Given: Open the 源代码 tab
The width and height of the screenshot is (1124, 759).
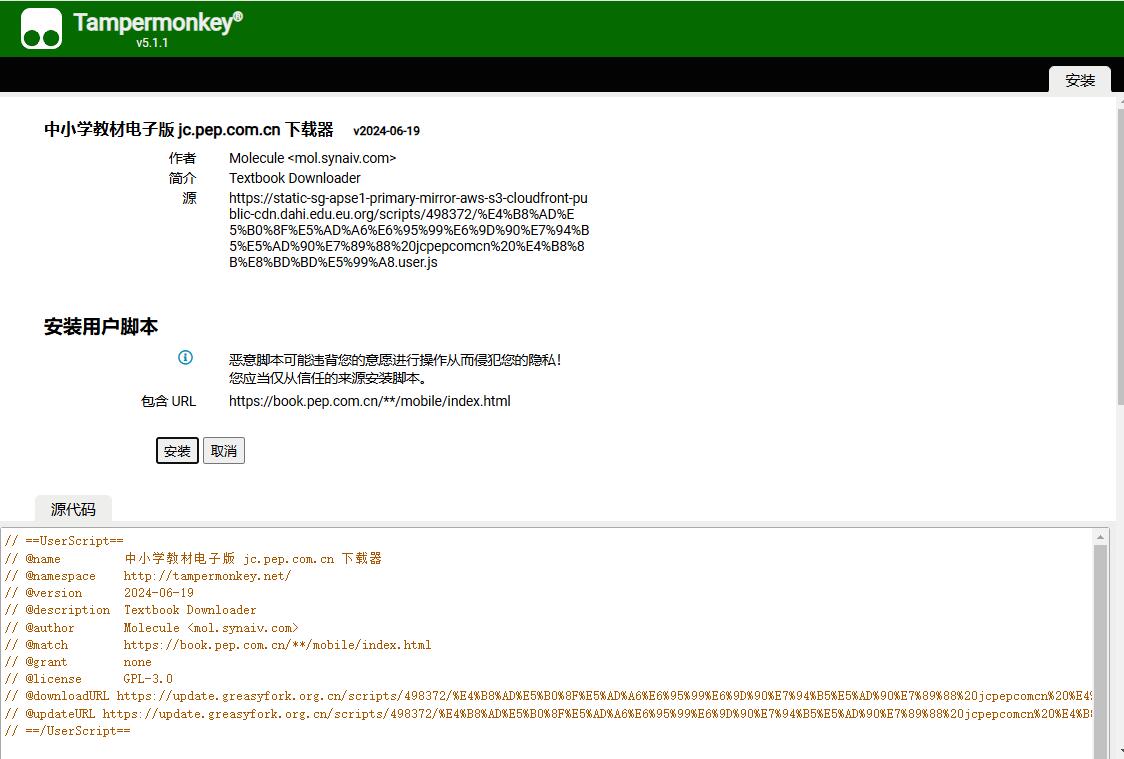Looking at the screenshot, I should coord(73,509).
